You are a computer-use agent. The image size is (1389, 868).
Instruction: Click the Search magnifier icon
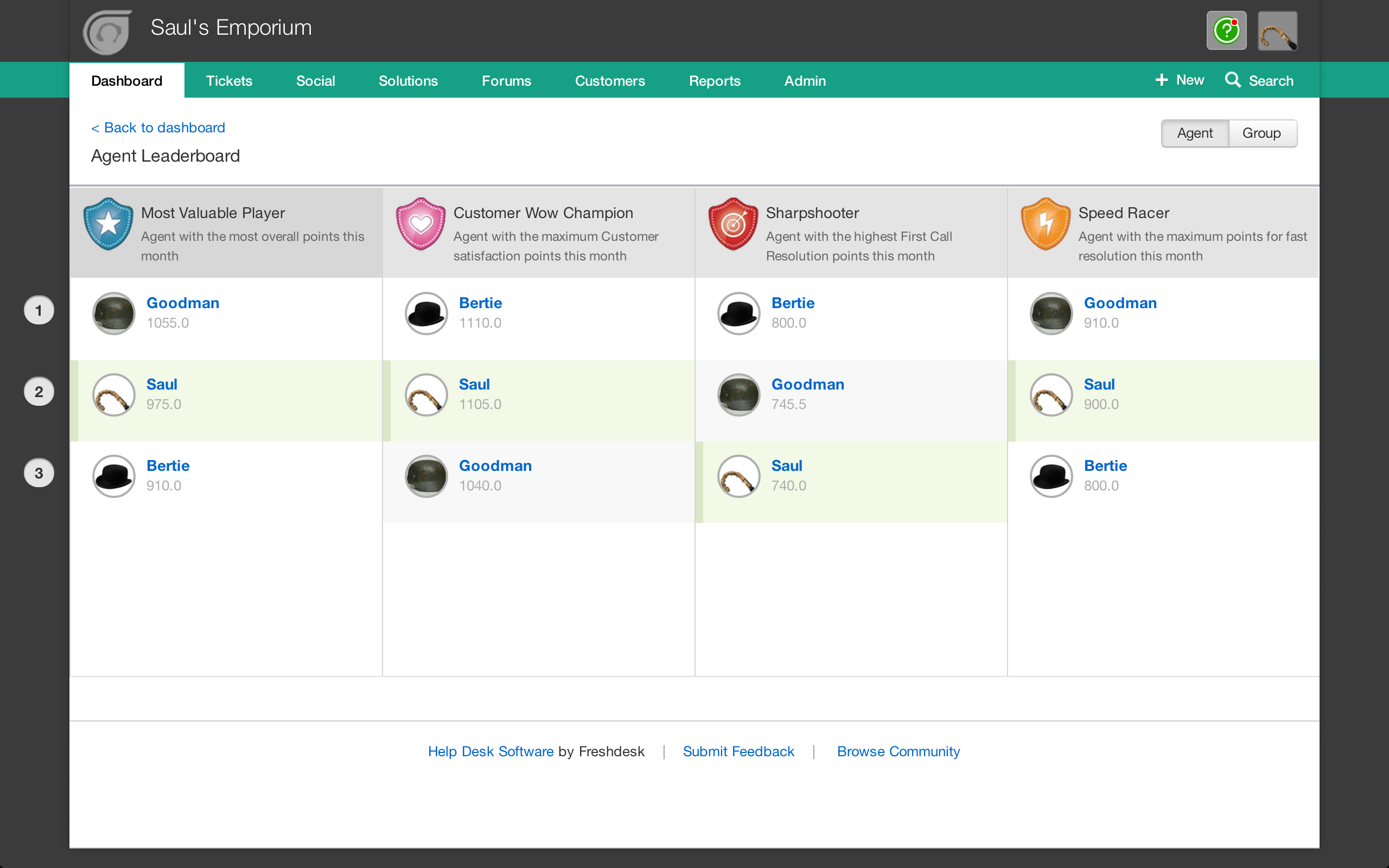click(x=1232, y=80)
